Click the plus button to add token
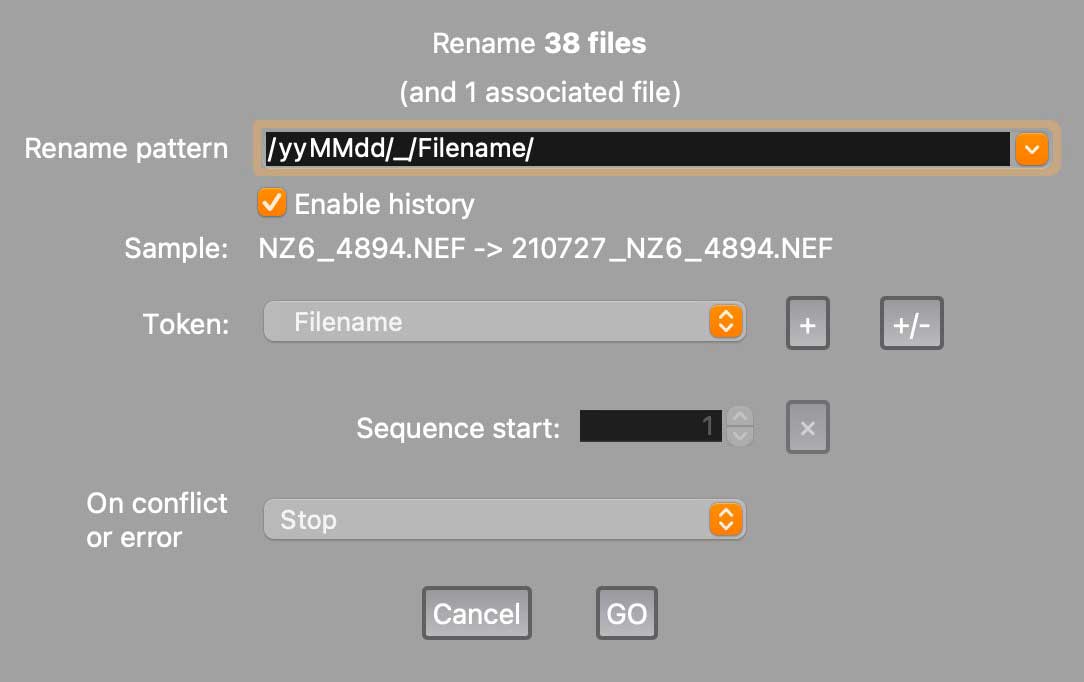The width and height of the screenshot is (1084, 682). pos(808,323)
